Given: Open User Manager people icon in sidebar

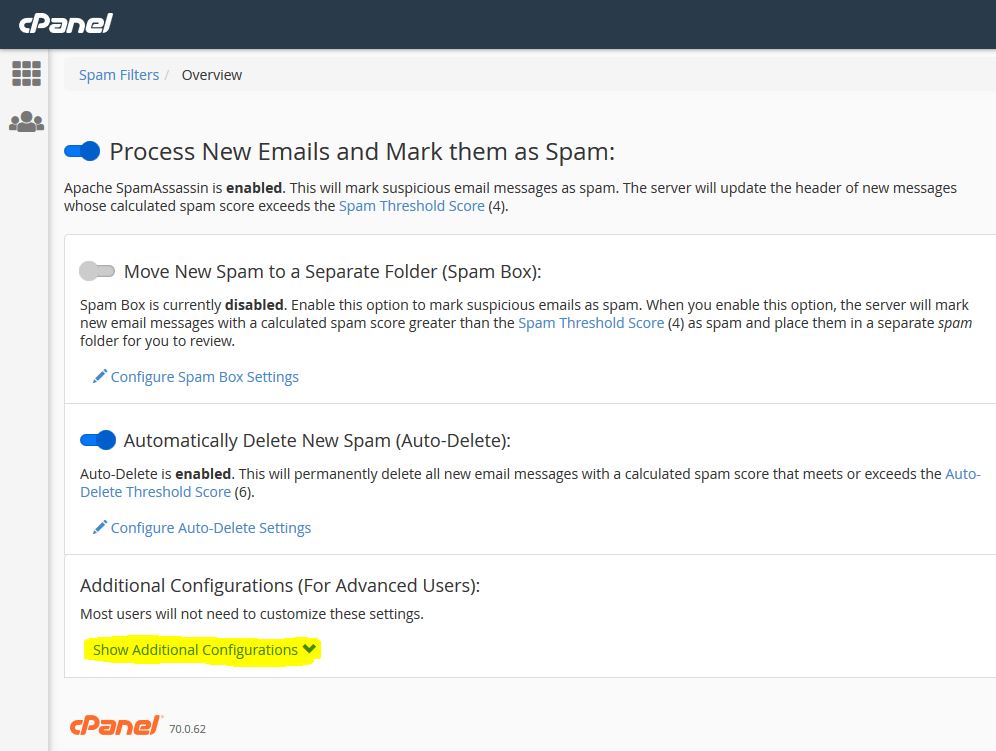Looking at the screenshot, I should 27,121.
